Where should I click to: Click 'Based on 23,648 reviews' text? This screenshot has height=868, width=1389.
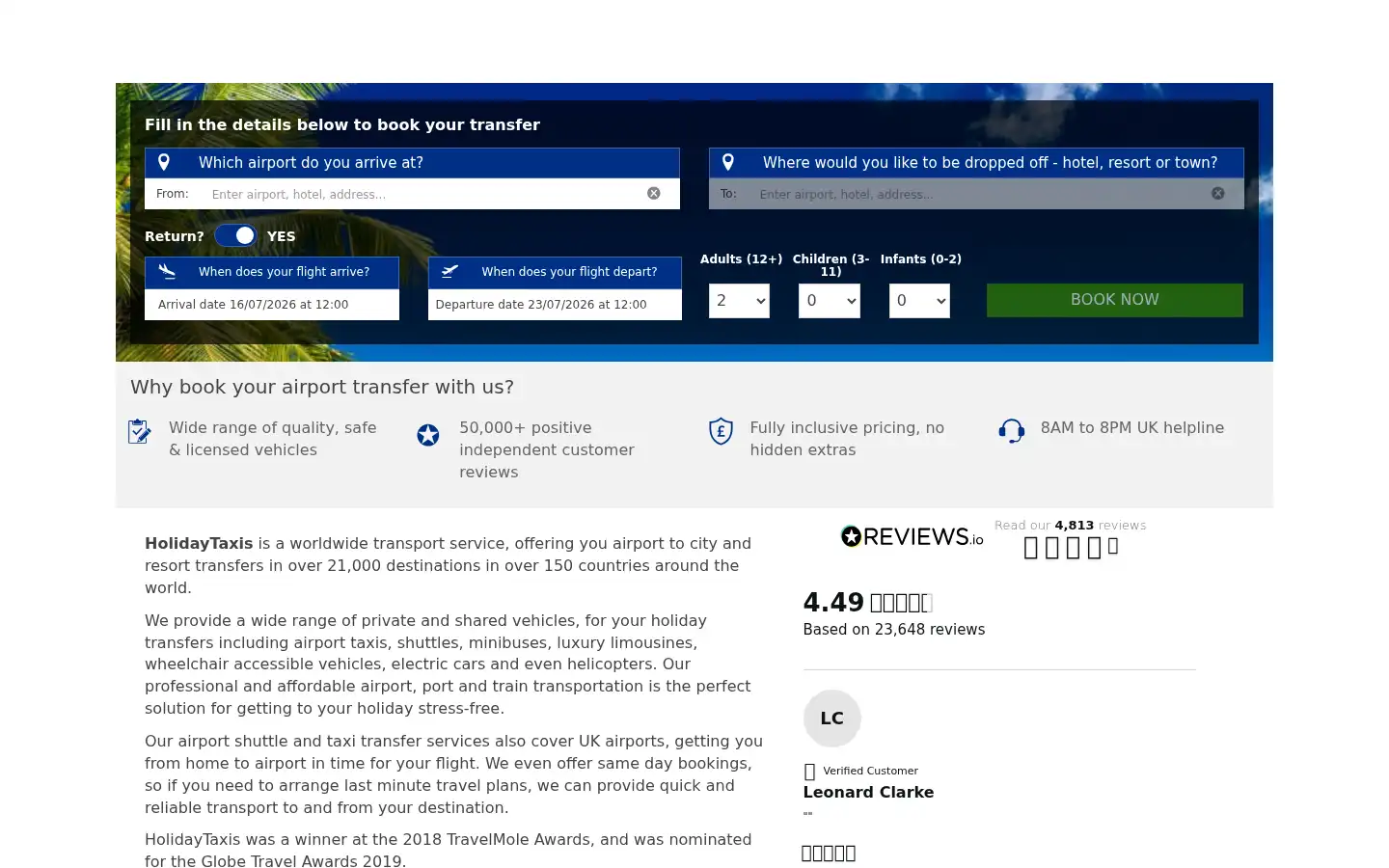click(x=894, y=630)
